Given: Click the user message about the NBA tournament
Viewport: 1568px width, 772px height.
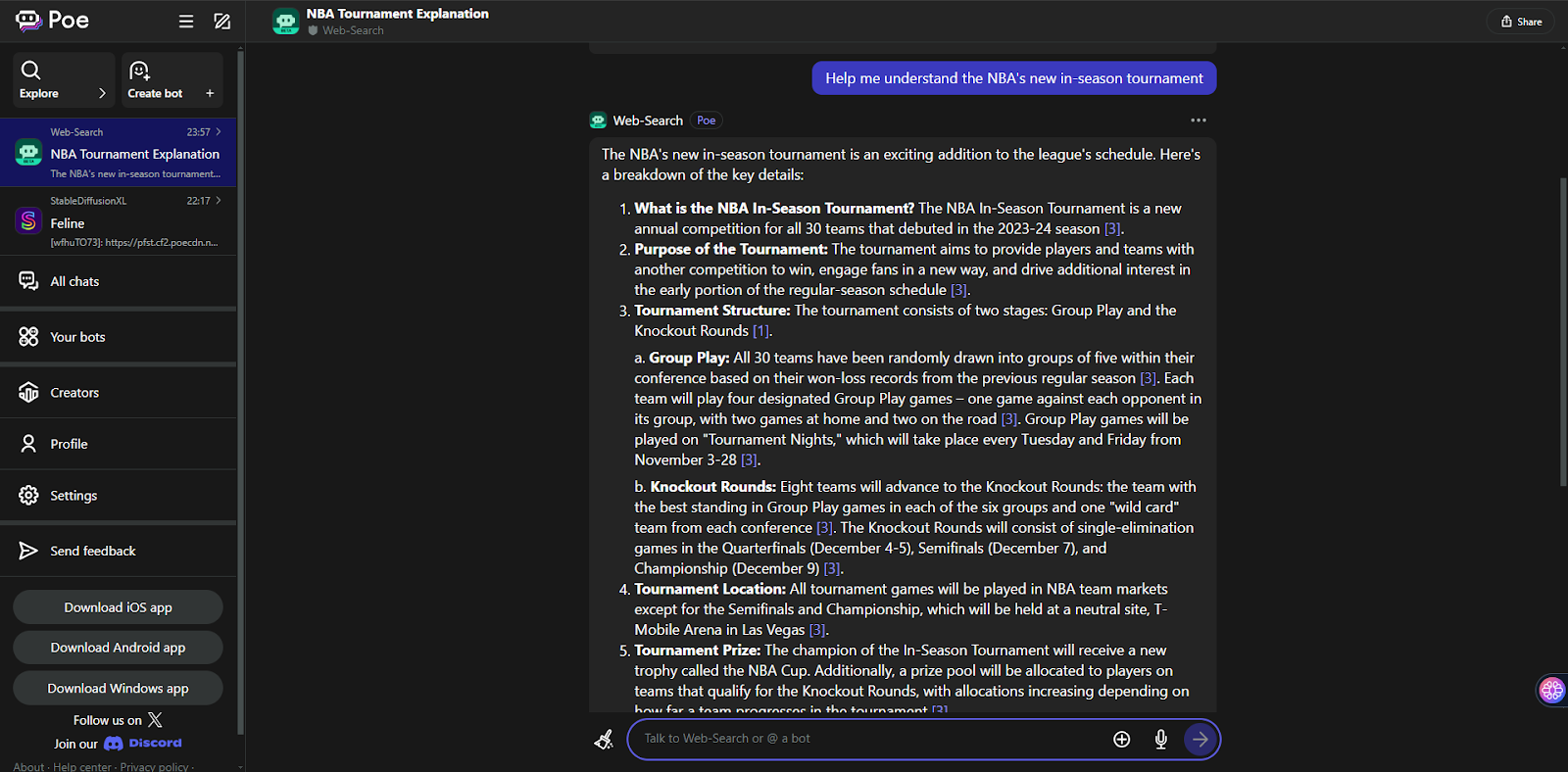Looking at the screenshot, I should pyautogui.click(x=1013, y=78).
